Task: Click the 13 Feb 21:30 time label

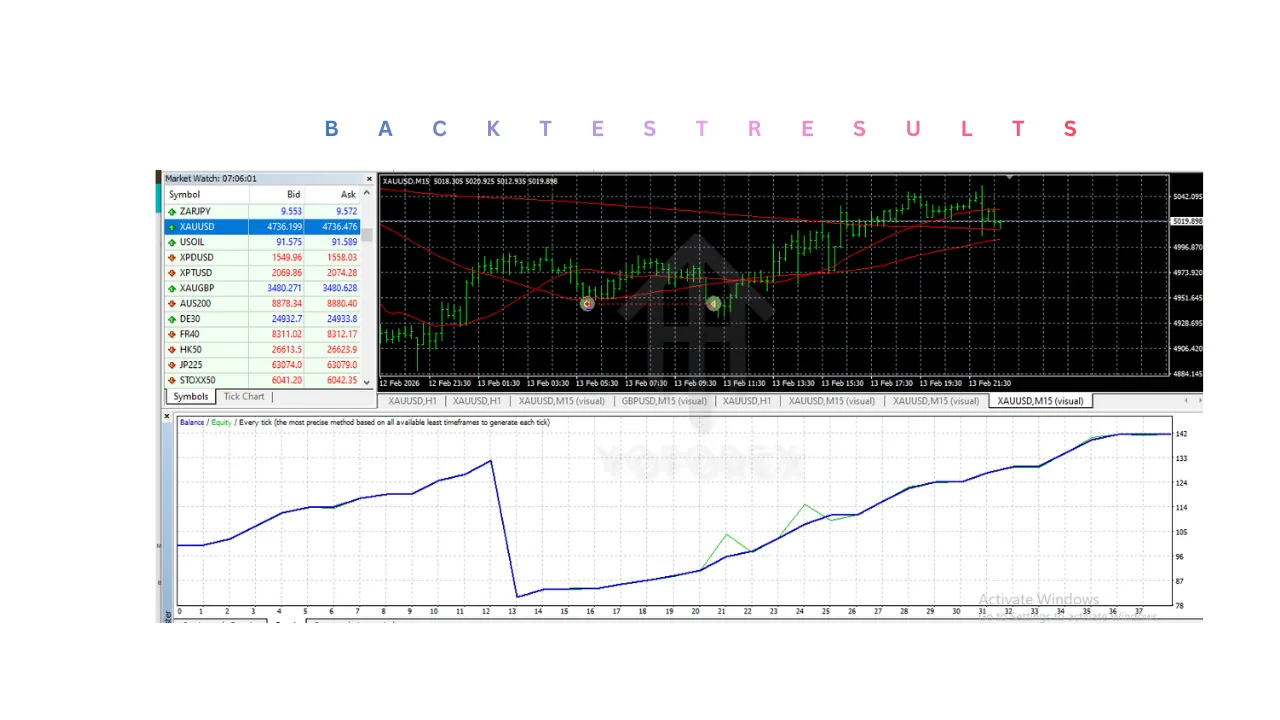Action: point(991,383)
